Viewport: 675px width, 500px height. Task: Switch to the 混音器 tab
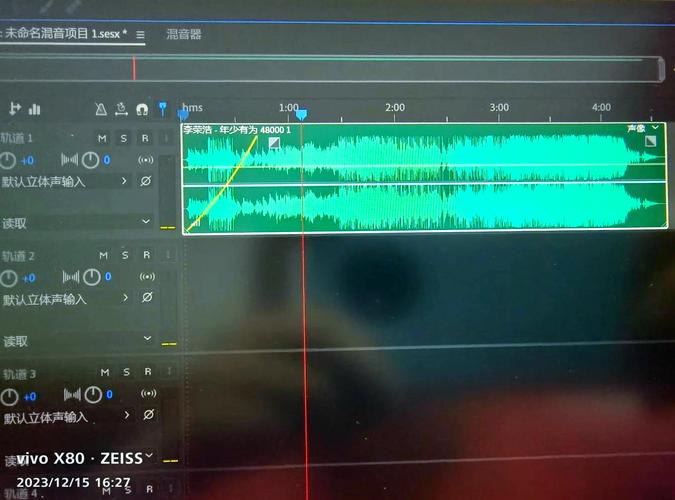184,34
